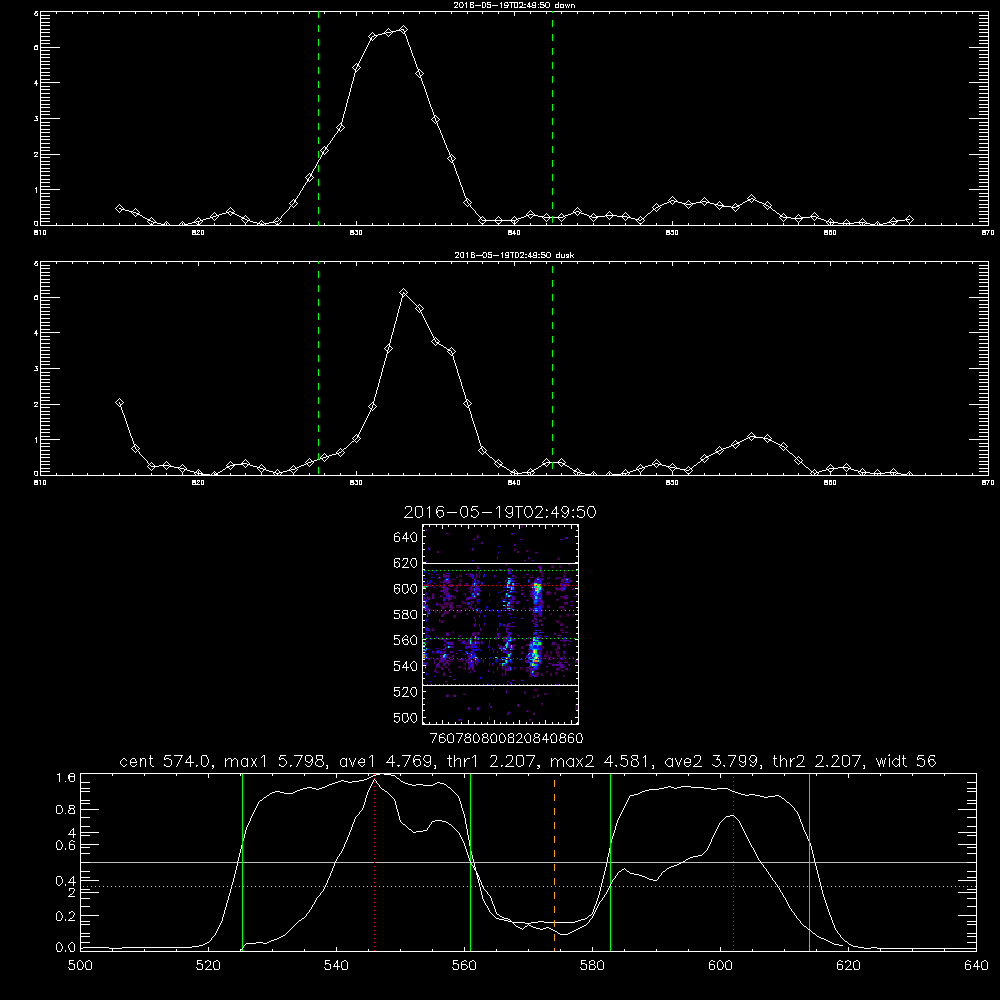
Task: Click the '0.0' y-axis label of the bottom plot
Action: [x=66, y=948]
